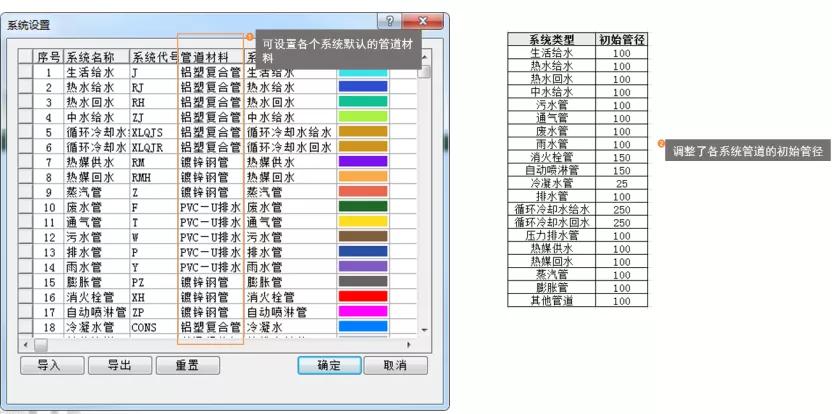832x414 pixels.
Task: Select diameter 250 cell for 循环冷却水给水
Action: [x=621, y=210]
